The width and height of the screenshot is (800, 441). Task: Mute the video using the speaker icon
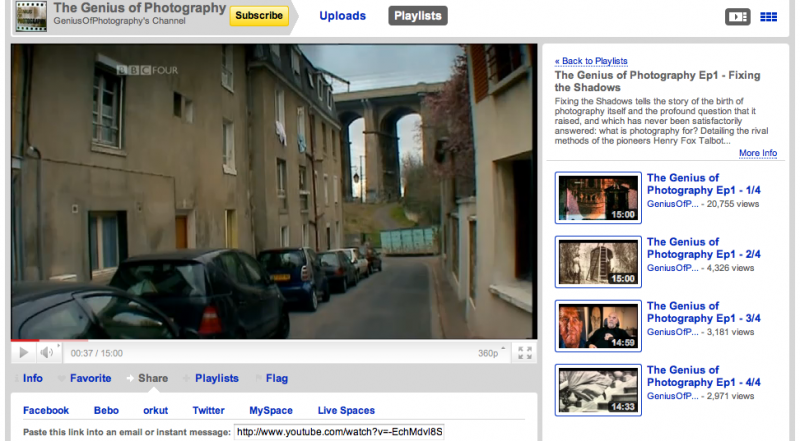tap(47, 353)
